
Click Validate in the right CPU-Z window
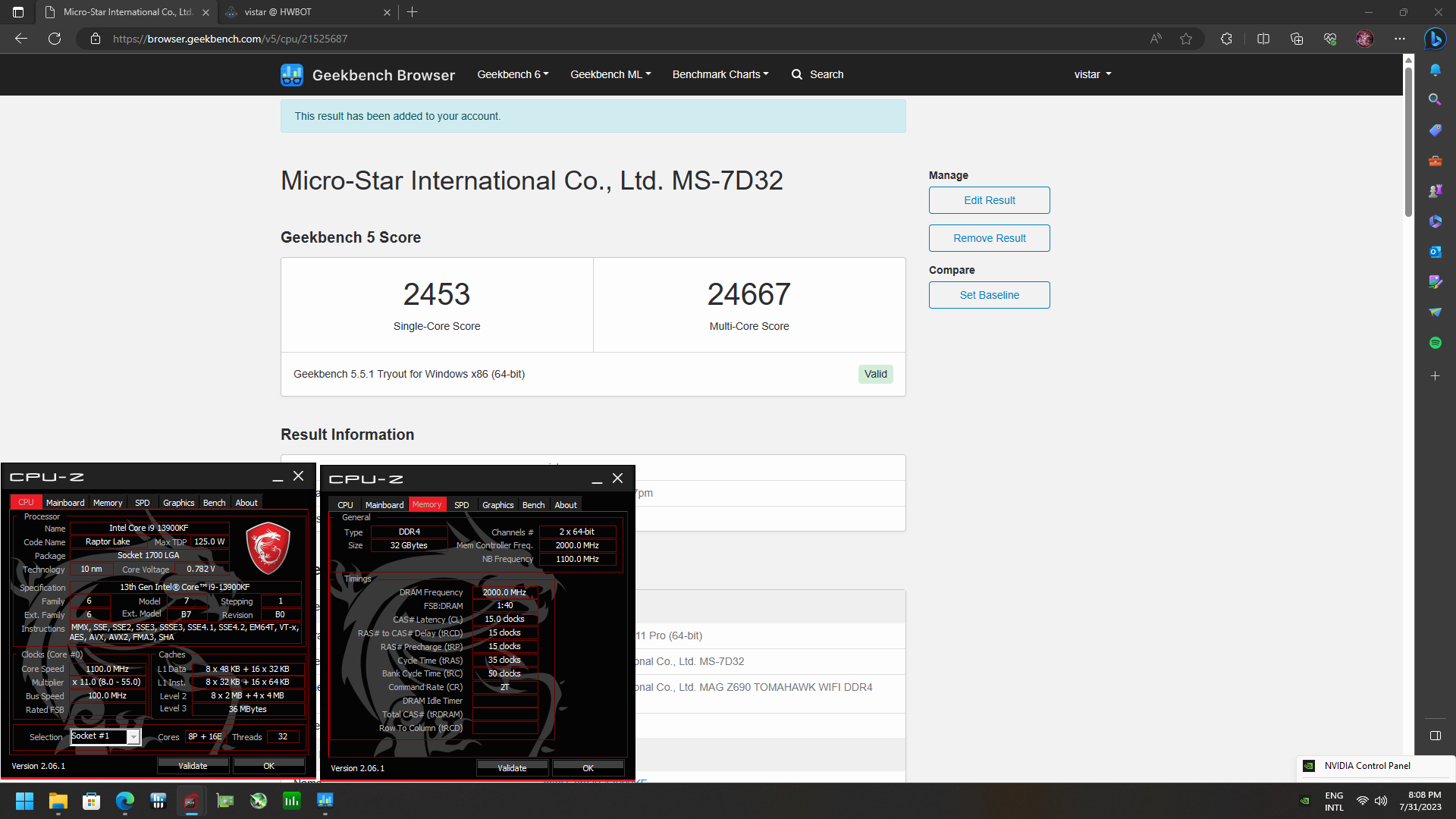pos(512,768)
